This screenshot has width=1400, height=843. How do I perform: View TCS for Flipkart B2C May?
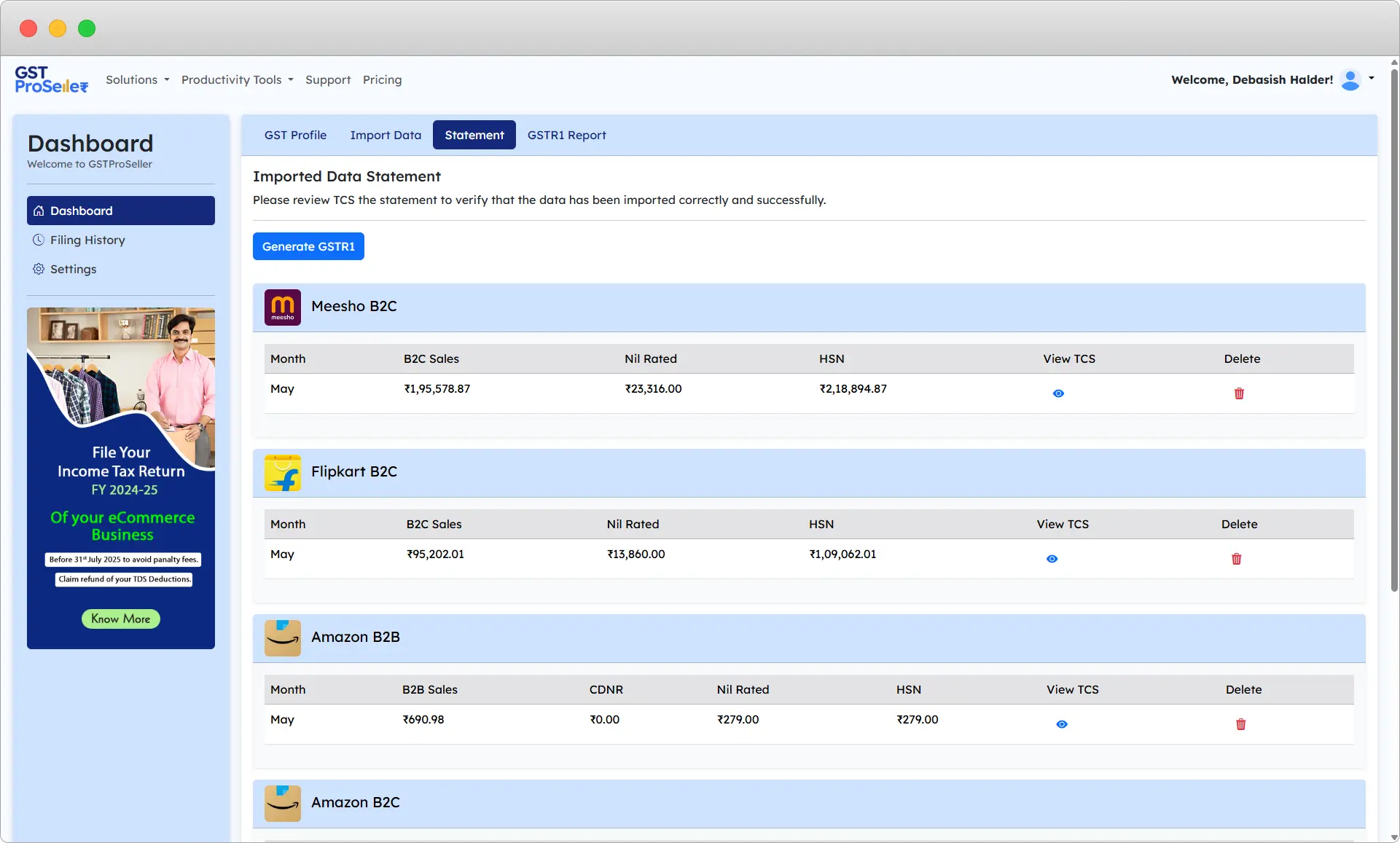(1052, 559)
